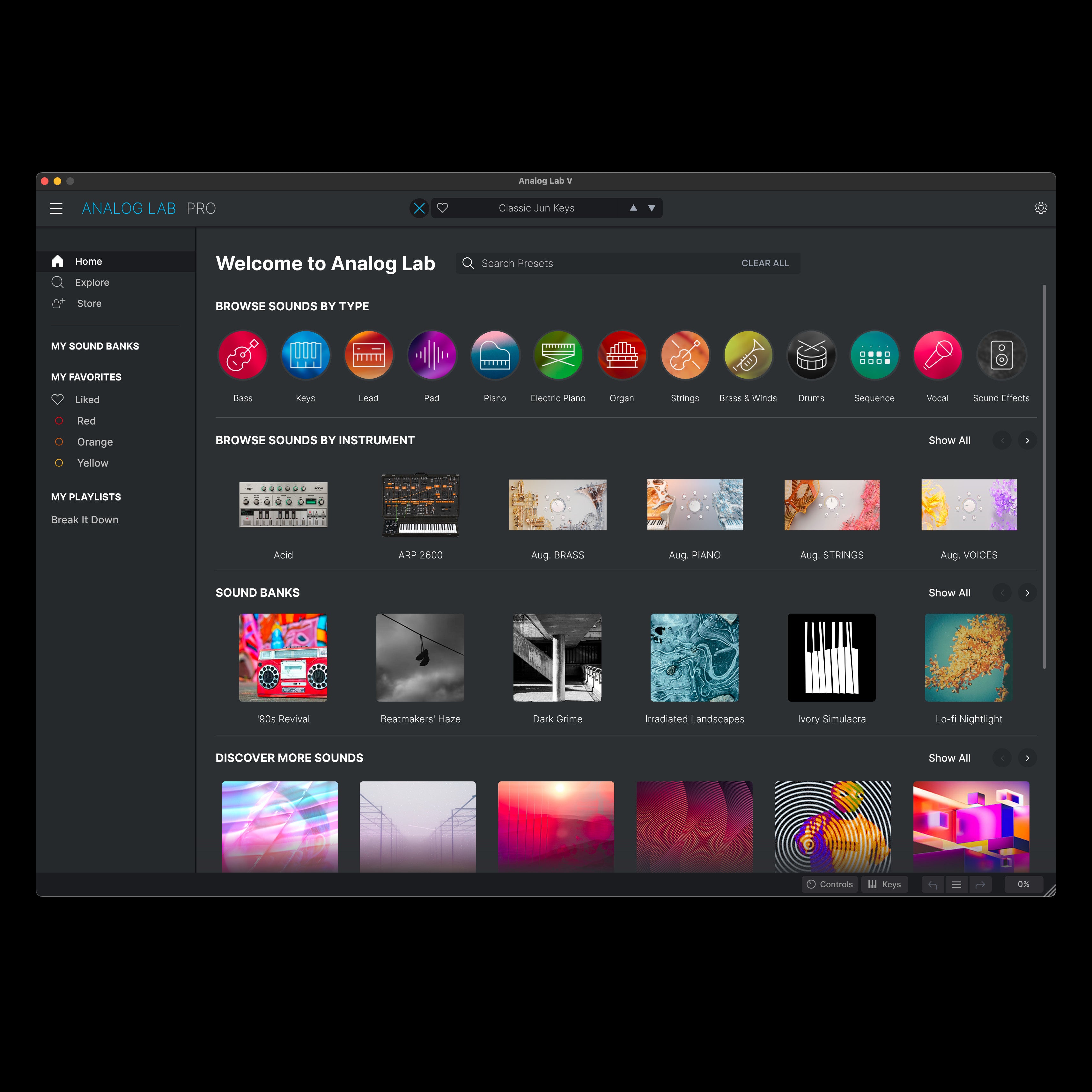Image resolution: width=1092 pixels, height=1092 pixels.
Task: Select the Lead sound type icon
Action: click(x=369, y=355)
